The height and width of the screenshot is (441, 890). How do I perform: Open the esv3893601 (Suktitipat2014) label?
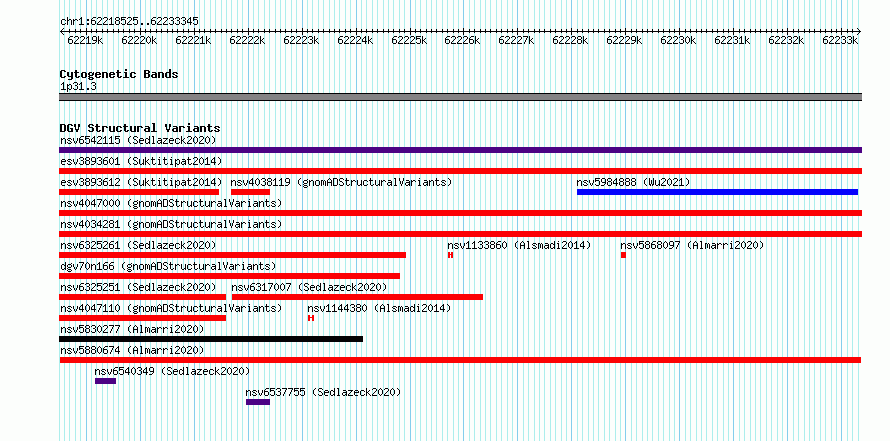141,161
